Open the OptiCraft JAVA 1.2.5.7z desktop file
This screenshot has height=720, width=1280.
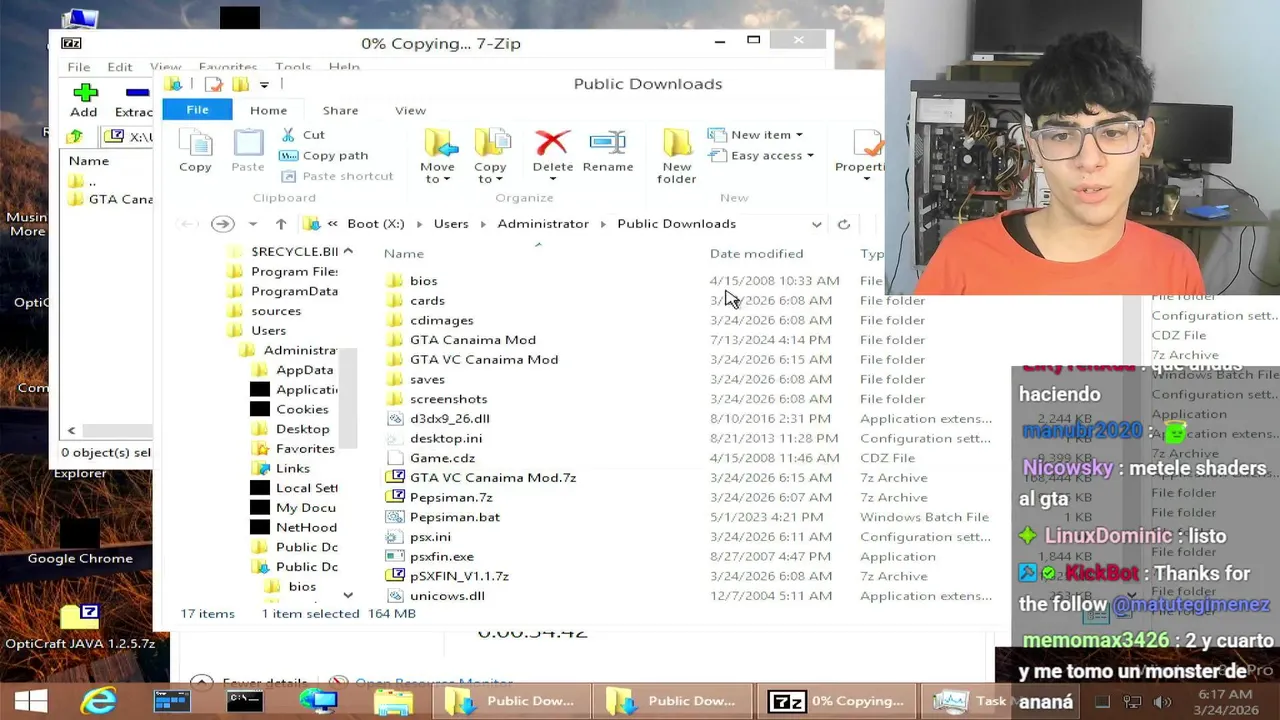[x=80, y=627]
